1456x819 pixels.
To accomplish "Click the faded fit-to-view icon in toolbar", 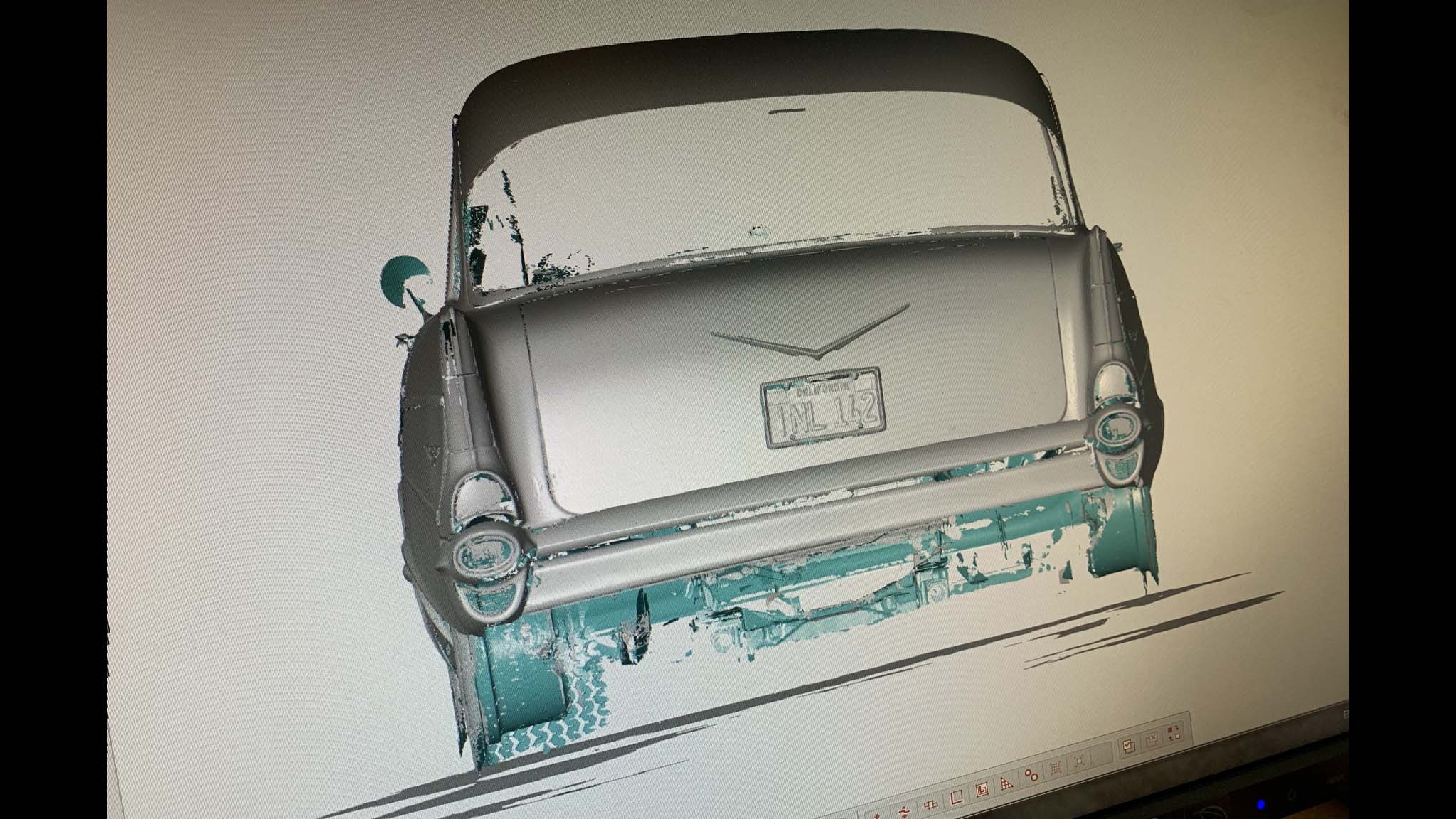I will [x=1079, y=761].
